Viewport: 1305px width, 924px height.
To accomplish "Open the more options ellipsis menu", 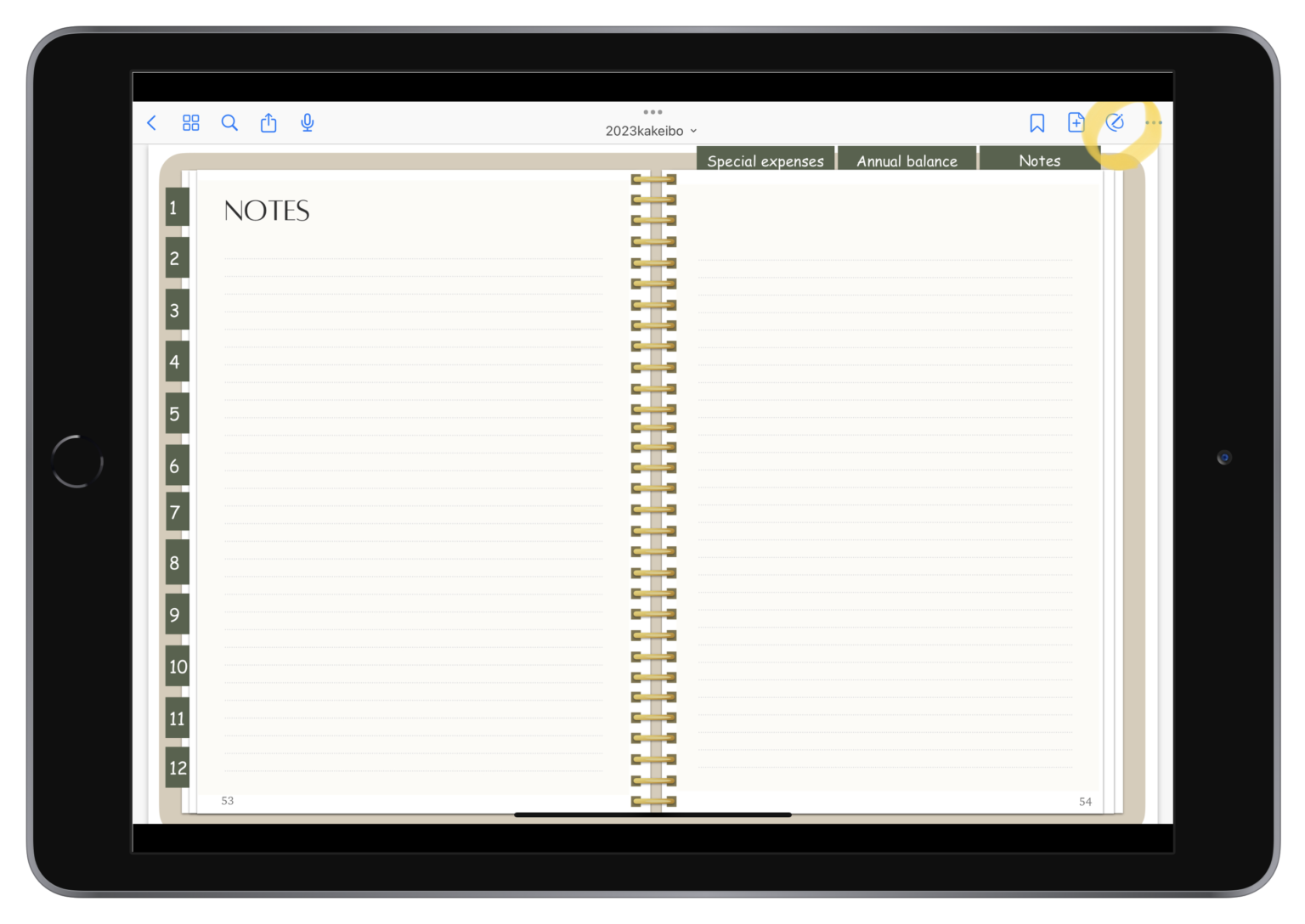I will [x=1153, y=123].
